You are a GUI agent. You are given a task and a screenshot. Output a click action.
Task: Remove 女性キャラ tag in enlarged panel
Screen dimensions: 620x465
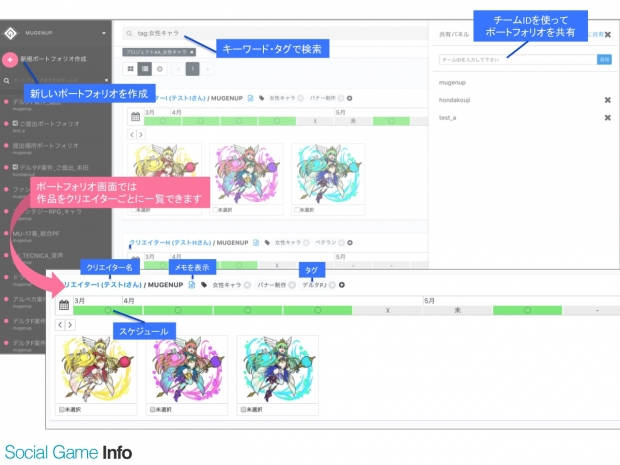(x=247, y=285)
